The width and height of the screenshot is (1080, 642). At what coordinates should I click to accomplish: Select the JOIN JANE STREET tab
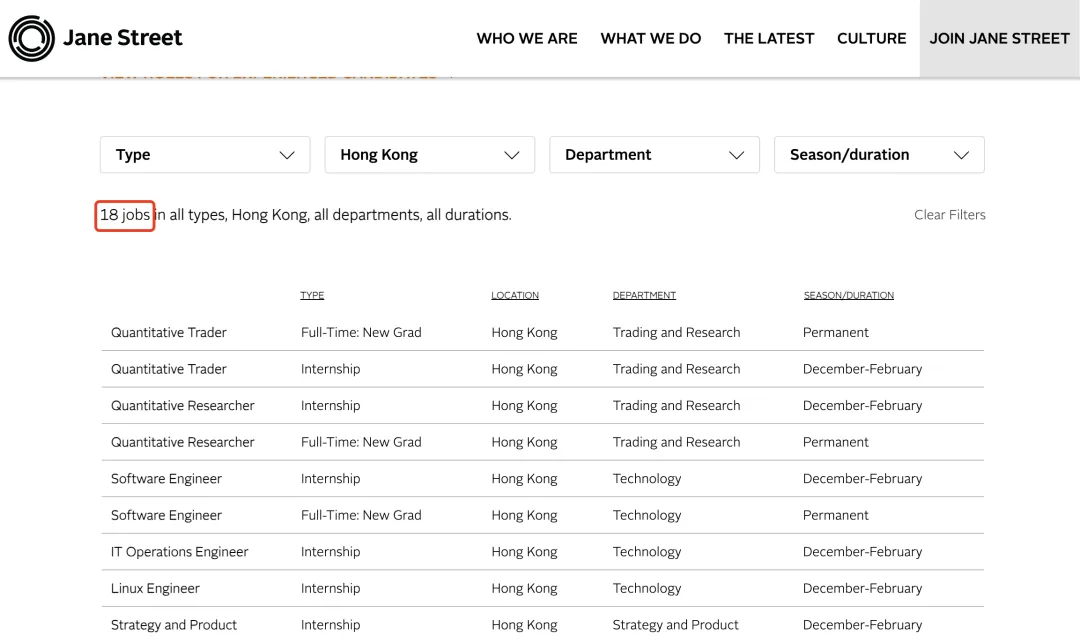(999, 39)
